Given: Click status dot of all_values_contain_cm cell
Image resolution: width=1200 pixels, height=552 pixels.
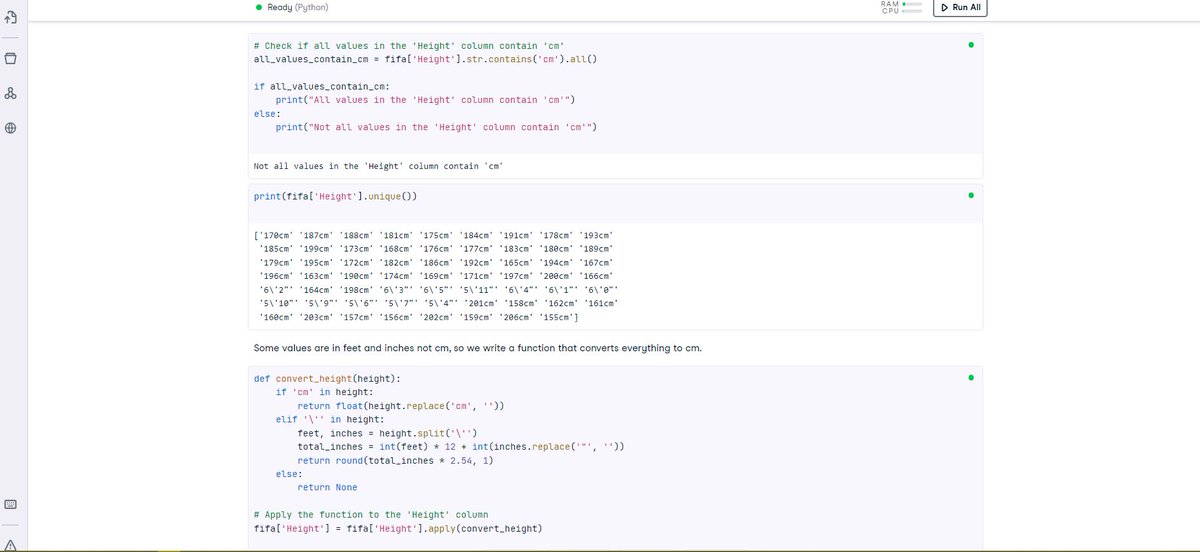Looking at the screenshot, I should pyautogui.click(x=970, y=45).
